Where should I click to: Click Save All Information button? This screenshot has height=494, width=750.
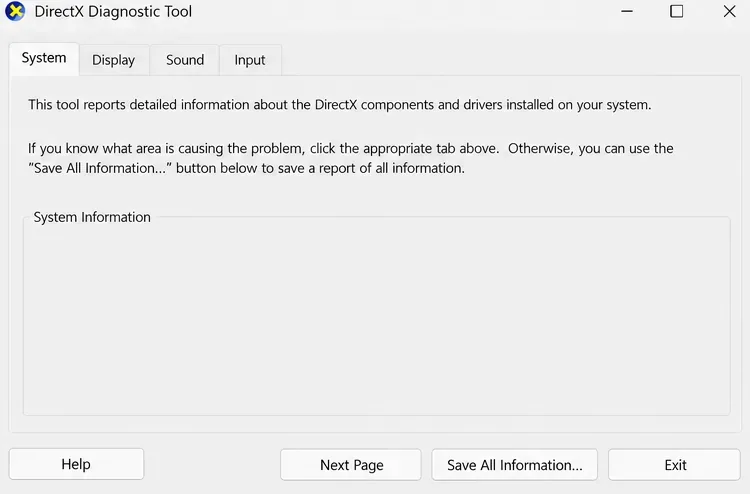click(515, 465)
